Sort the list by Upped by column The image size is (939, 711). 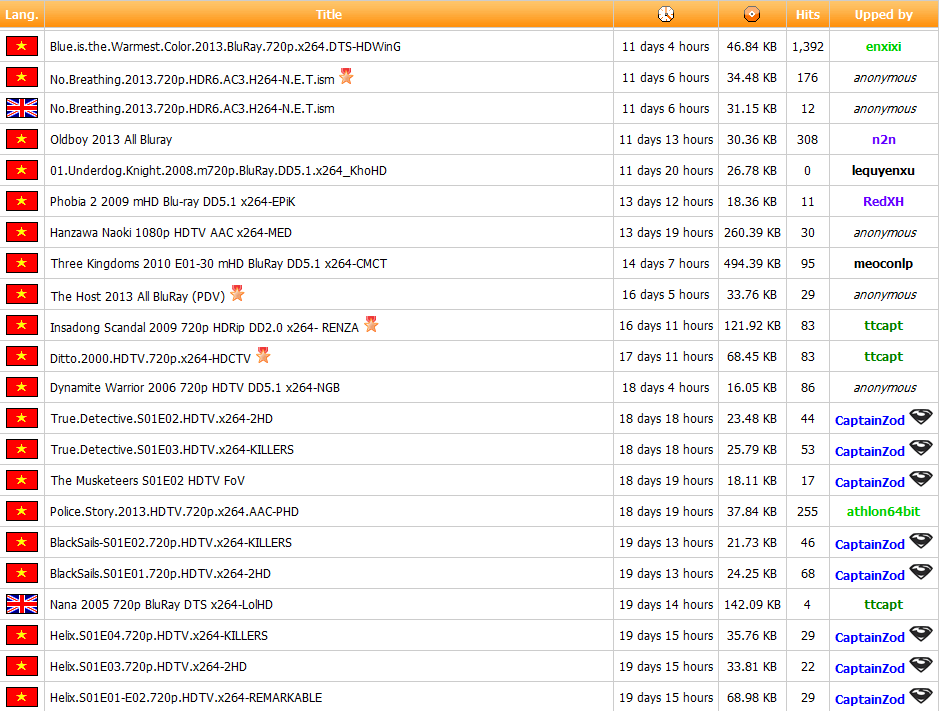(x=883, y=14)
